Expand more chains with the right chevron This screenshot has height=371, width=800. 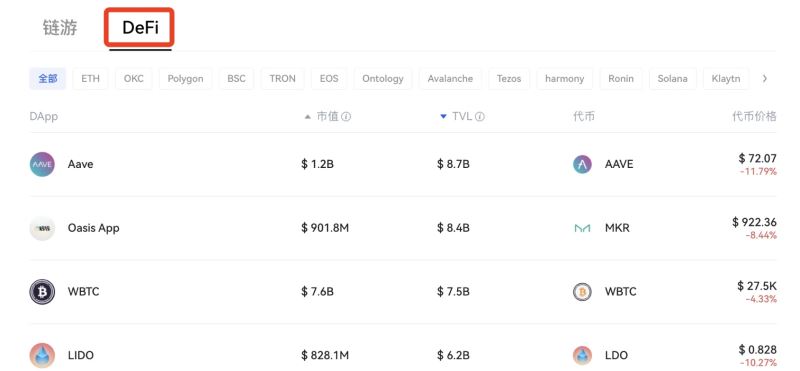click(764, 79)
